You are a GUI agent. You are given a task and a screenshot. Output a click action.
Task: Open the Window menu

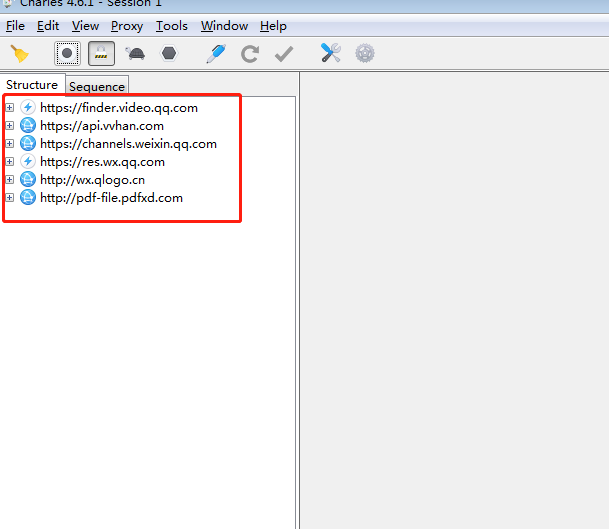[224, 26]
